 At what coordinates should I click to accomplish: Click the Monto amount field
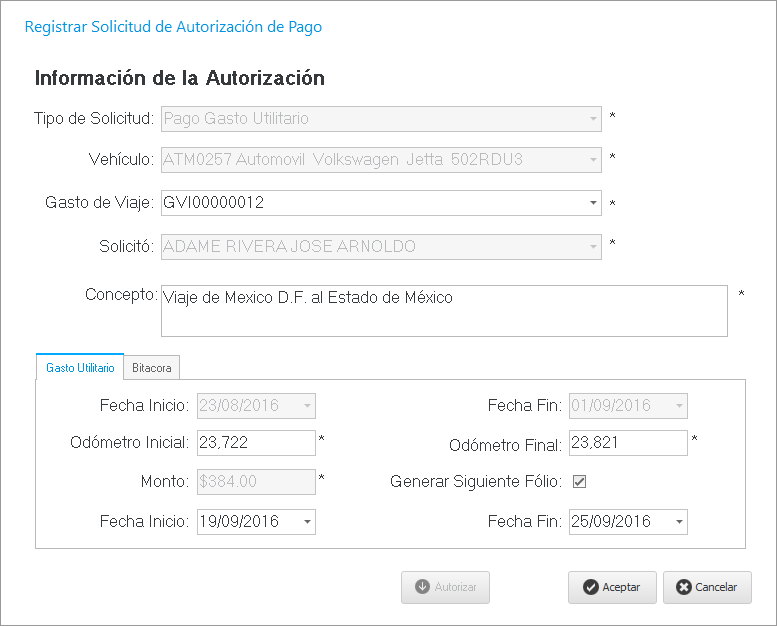tap(256, 481)
